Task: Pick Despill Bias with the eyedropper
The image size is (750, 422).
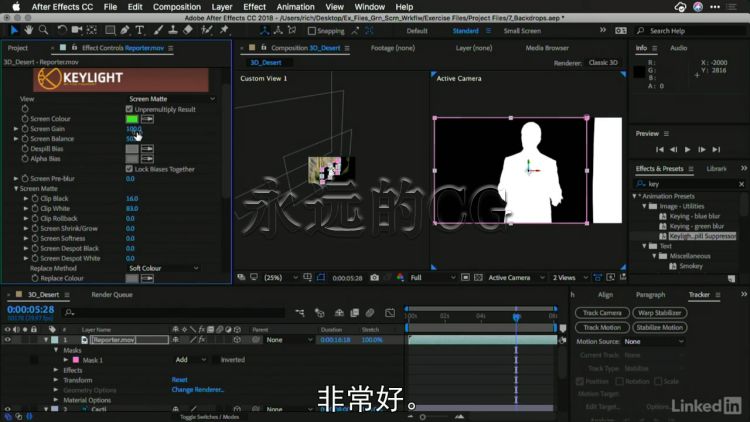Action: click(x=147, y=149)
